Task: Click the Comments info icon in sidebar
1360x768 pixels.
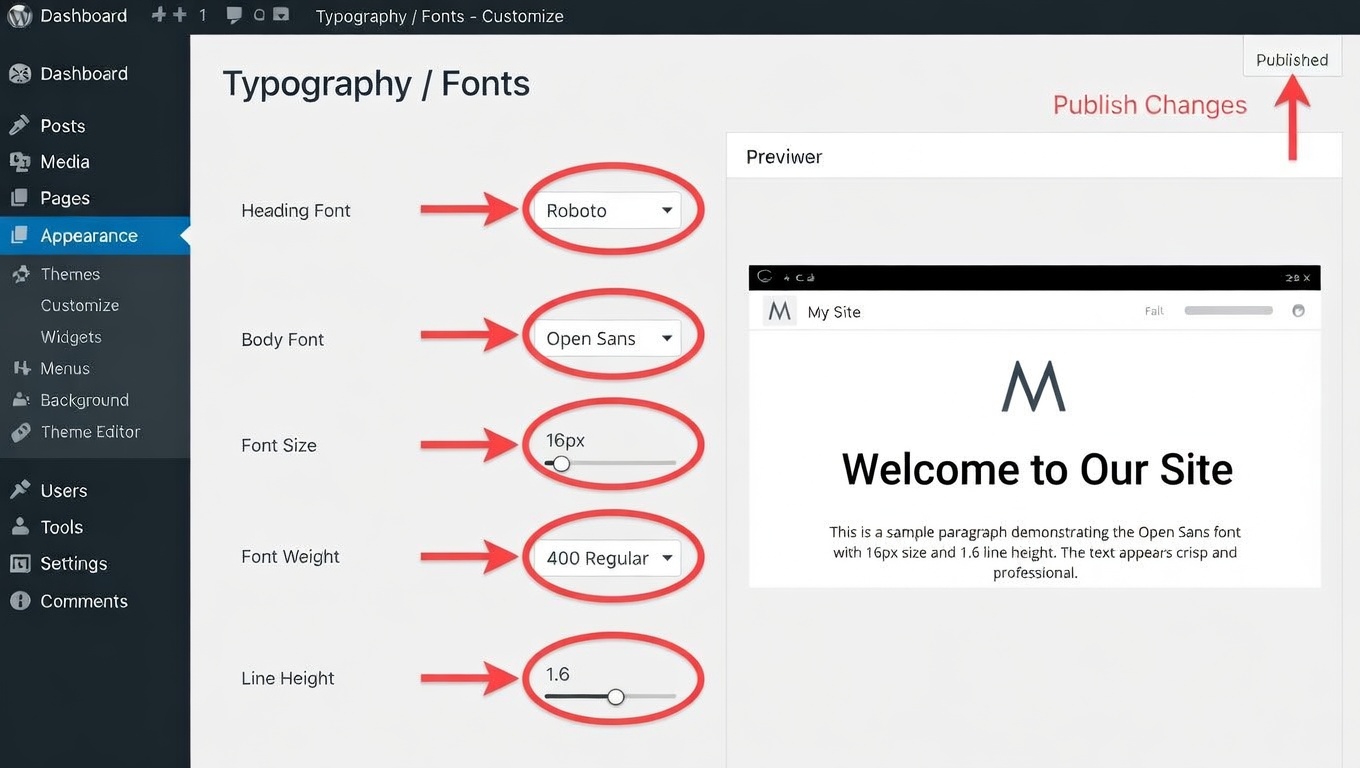Action: pyautogui.click(x=19, y=600)
